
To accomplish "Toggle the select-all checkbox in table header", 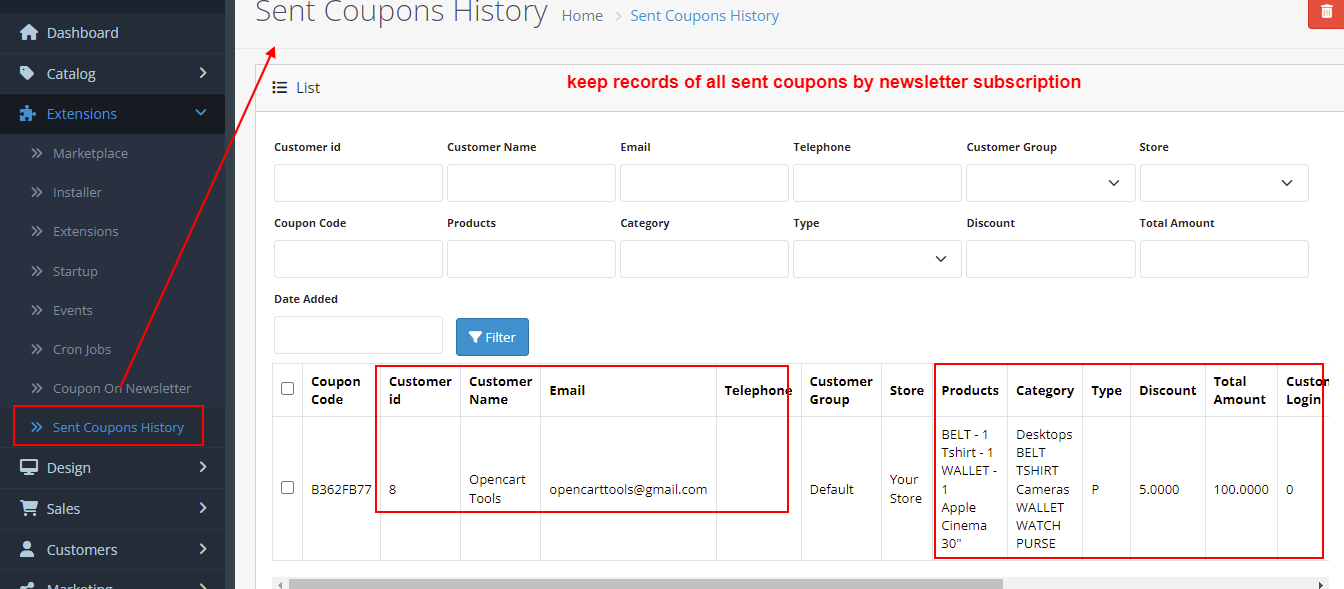I will point(288,389).
